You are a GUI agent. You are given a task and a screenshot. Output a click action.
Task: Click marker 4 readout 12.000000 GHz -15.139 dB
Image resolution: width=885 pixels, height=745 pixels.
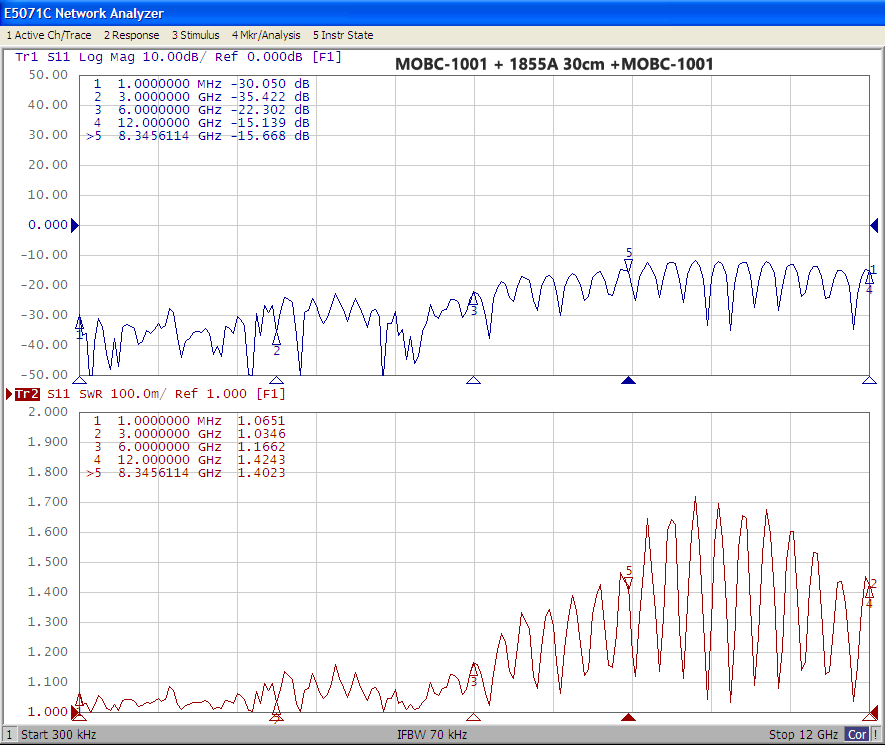201,123
